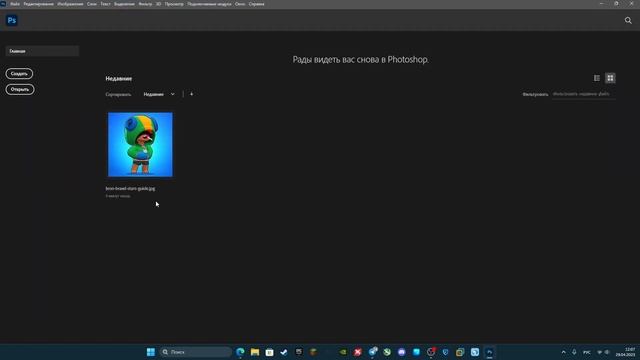
Task: Click the microphone tray icon
Action: (574, 352)
